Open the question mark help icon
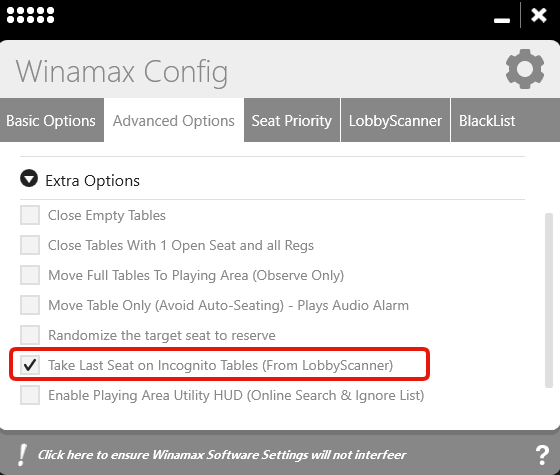The width and height of the screenshot is (560, 475). click(x=542, y=455)
